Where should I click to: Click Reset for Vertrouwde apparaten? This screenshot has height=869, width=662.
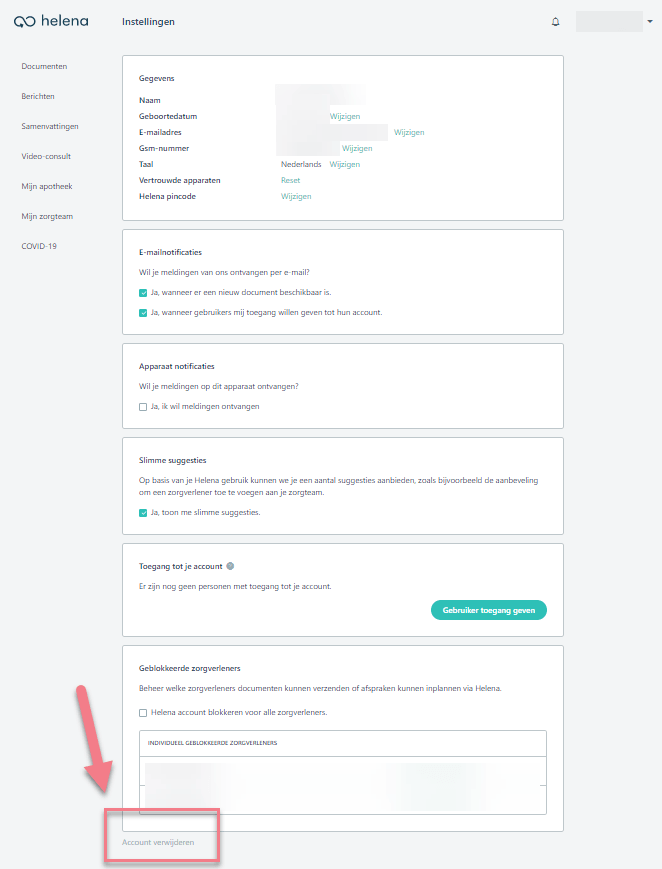coord(291,180)
